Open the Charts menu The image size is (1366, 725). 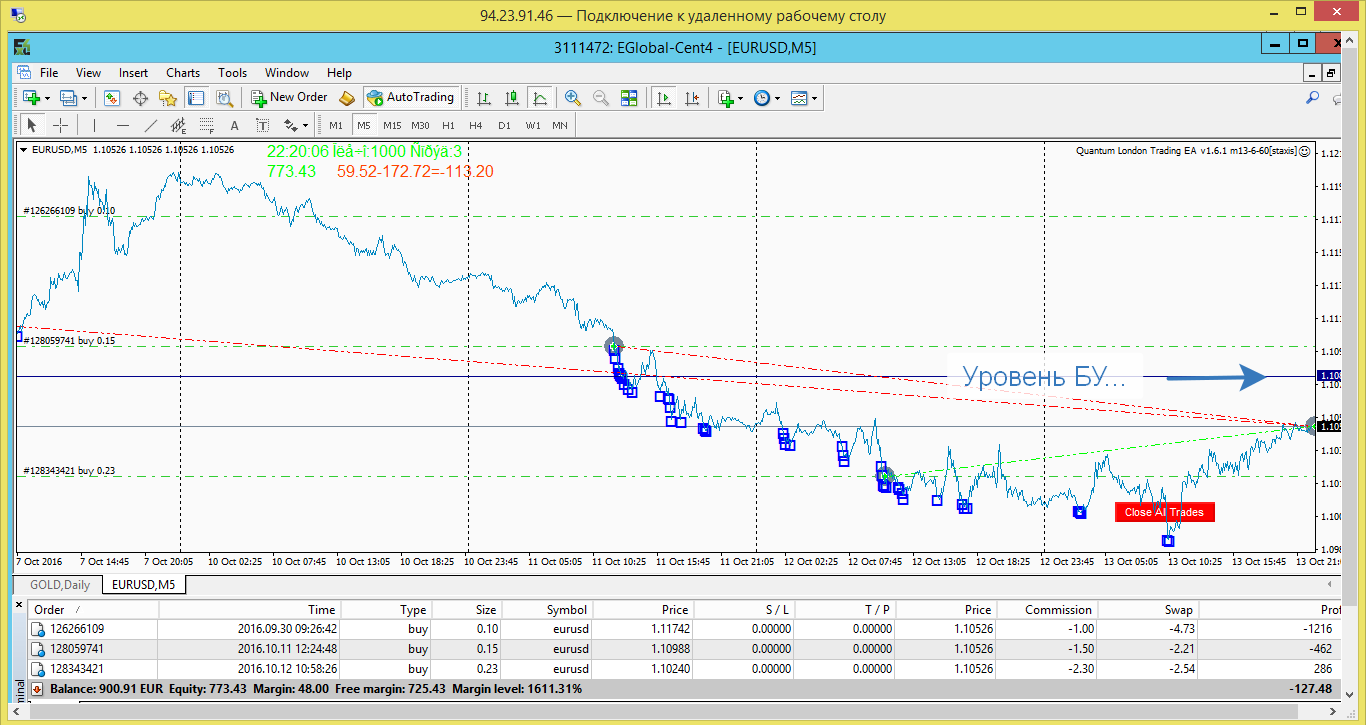tap(183, 72)
